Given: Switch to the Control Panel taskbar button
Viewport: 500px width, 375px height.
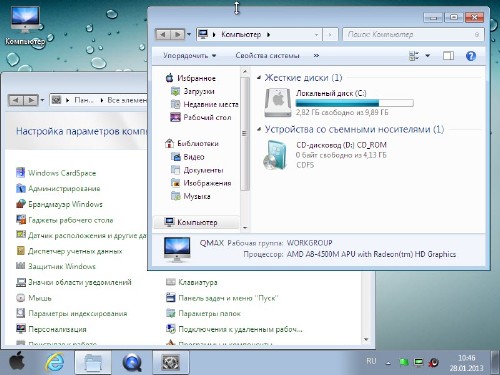Looking at the screenshot, I should click(x=171, y=362).
